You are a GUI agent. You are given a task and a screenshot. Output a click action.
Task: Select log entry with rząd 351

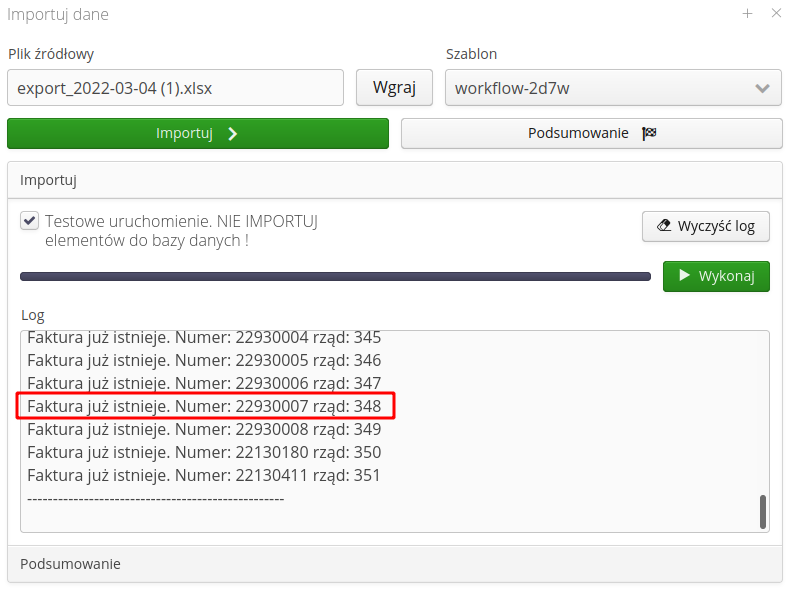click(204, 475)
